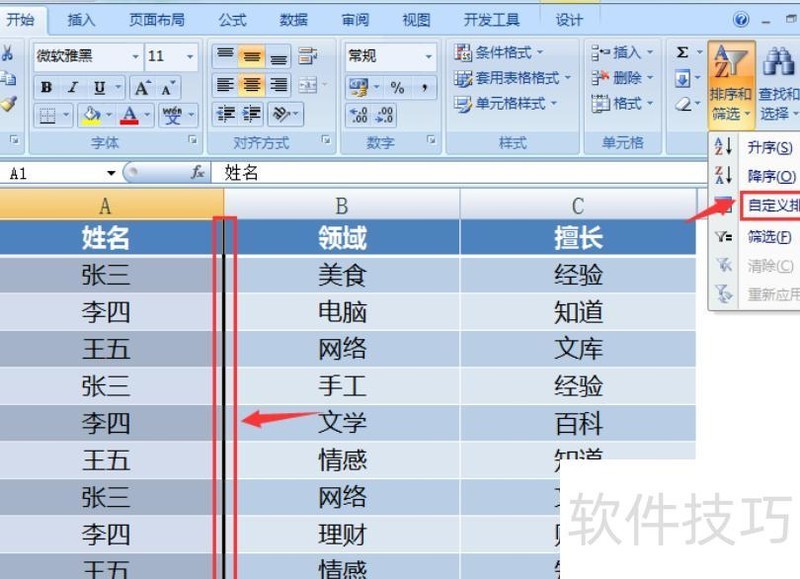Click the Clear eraser icon
The width and height of the screenshot is (800, 579).
(683, 105)
